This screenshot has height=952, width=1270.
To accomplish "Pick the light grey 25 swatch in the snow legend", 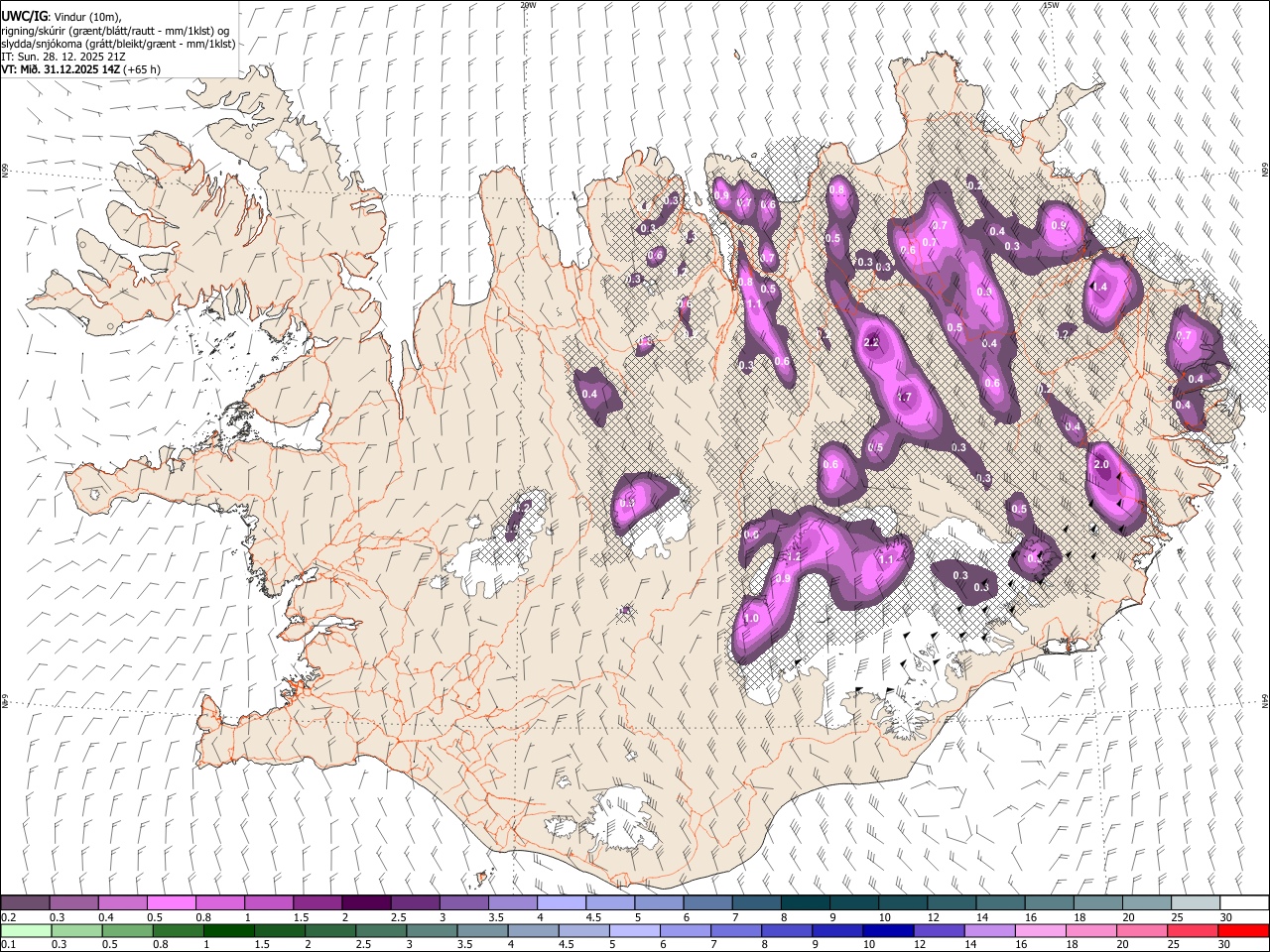I will tap(1197, 902).
